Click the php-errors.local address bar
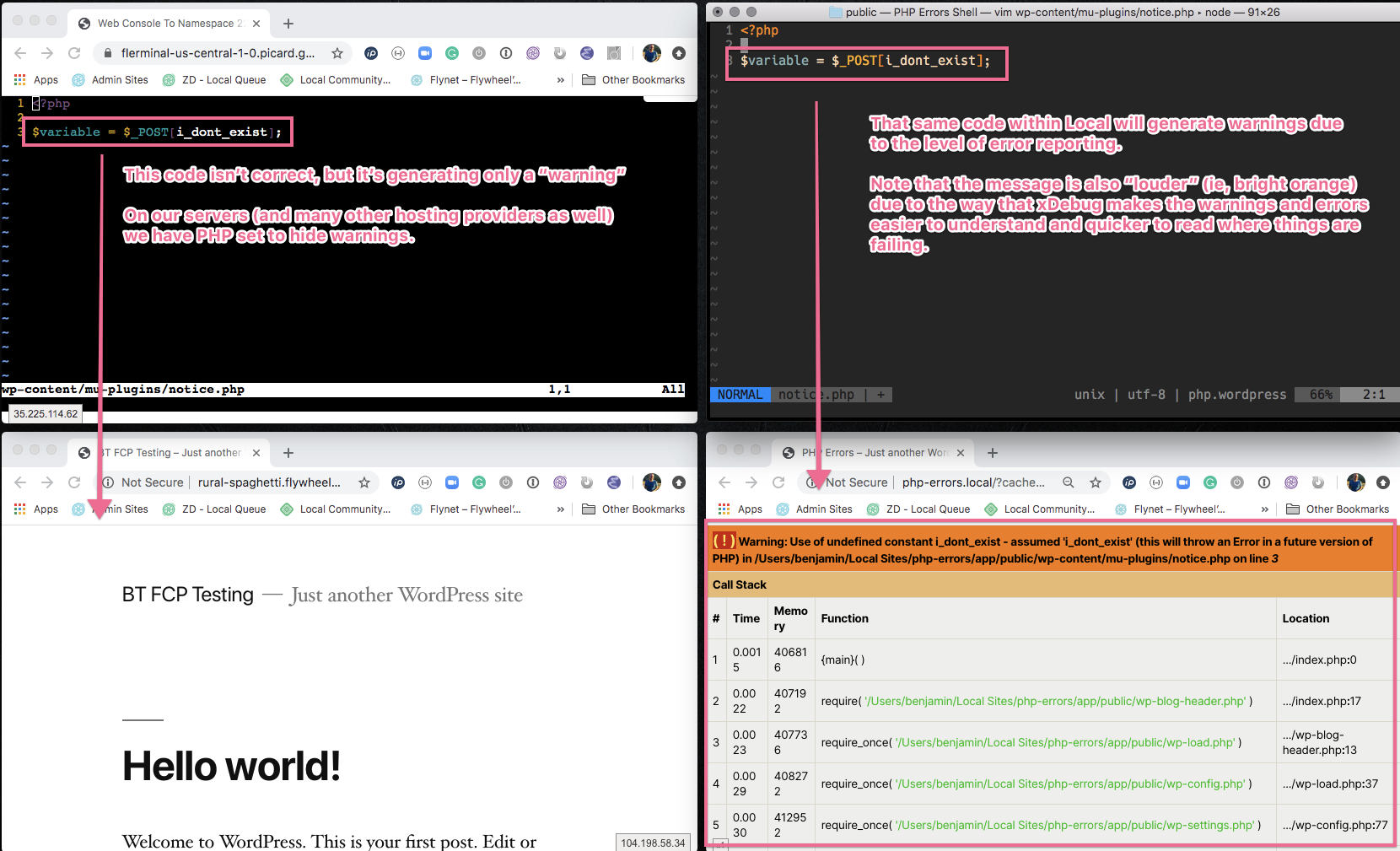Screen dimensions: 1400x851 click(x=973, y=482)
